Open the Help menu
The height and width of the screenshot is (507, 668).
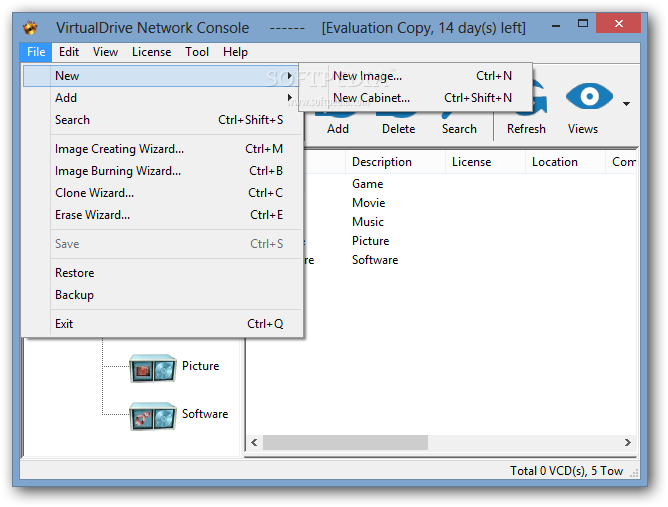click(235, 52)
